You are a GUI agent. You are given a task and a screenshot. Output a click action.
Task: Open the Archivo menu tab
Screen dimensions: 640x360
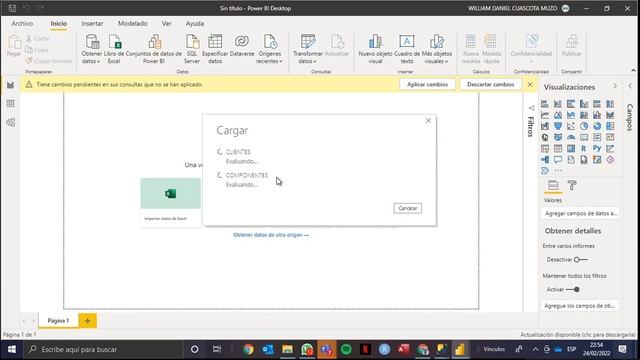22,24
